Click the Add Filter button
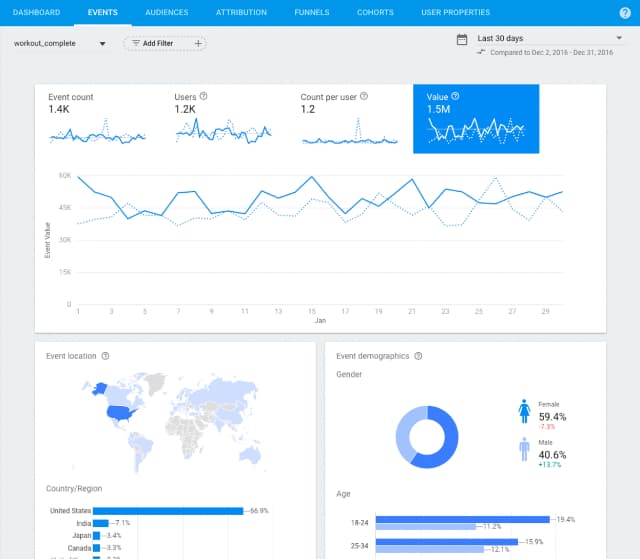Viewport: 640px width, 560px height. pos(165,43)
